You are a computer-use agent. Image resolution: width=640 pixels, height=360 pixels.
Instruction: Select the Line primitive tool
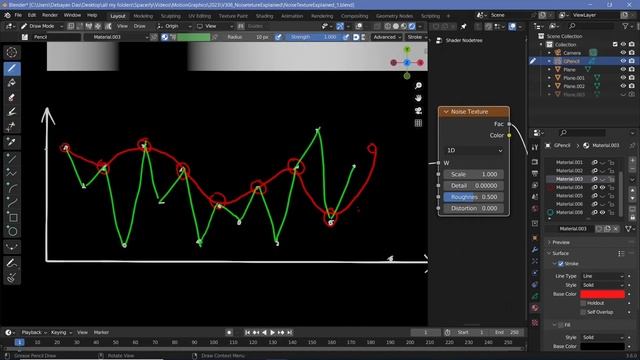(11, 158)
